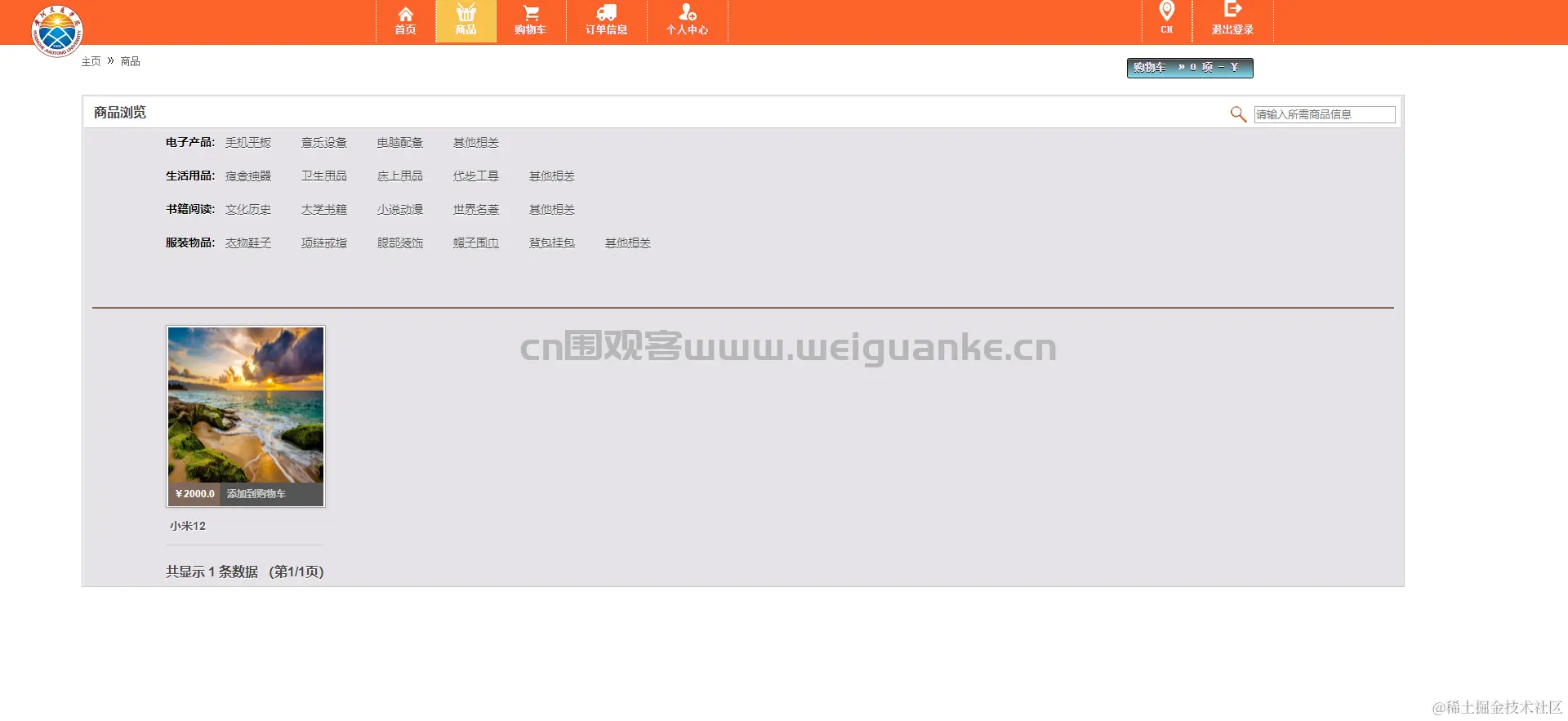The height and width of the screenshot is (721, 1568).
Task: Filter by 宿舍神器 category
Action: point(248,176)
